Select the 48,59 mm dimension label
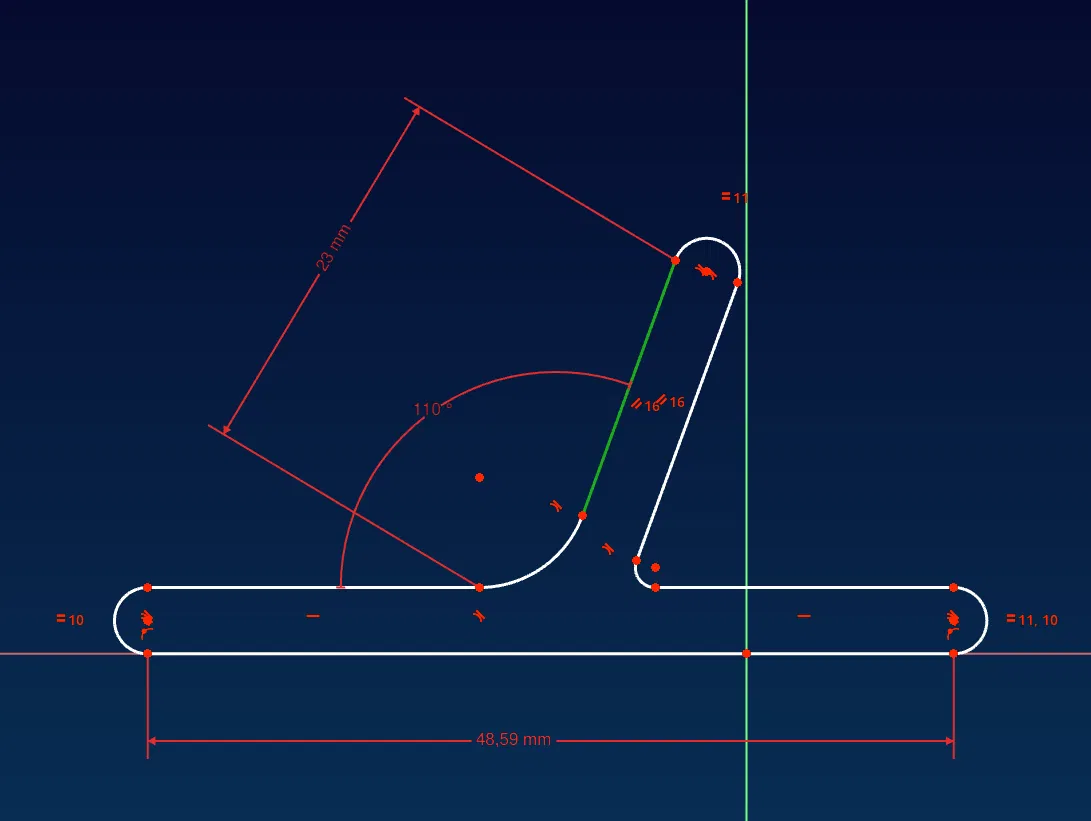The height and width of the screenshot is (821, 1091). coord(513,740)
